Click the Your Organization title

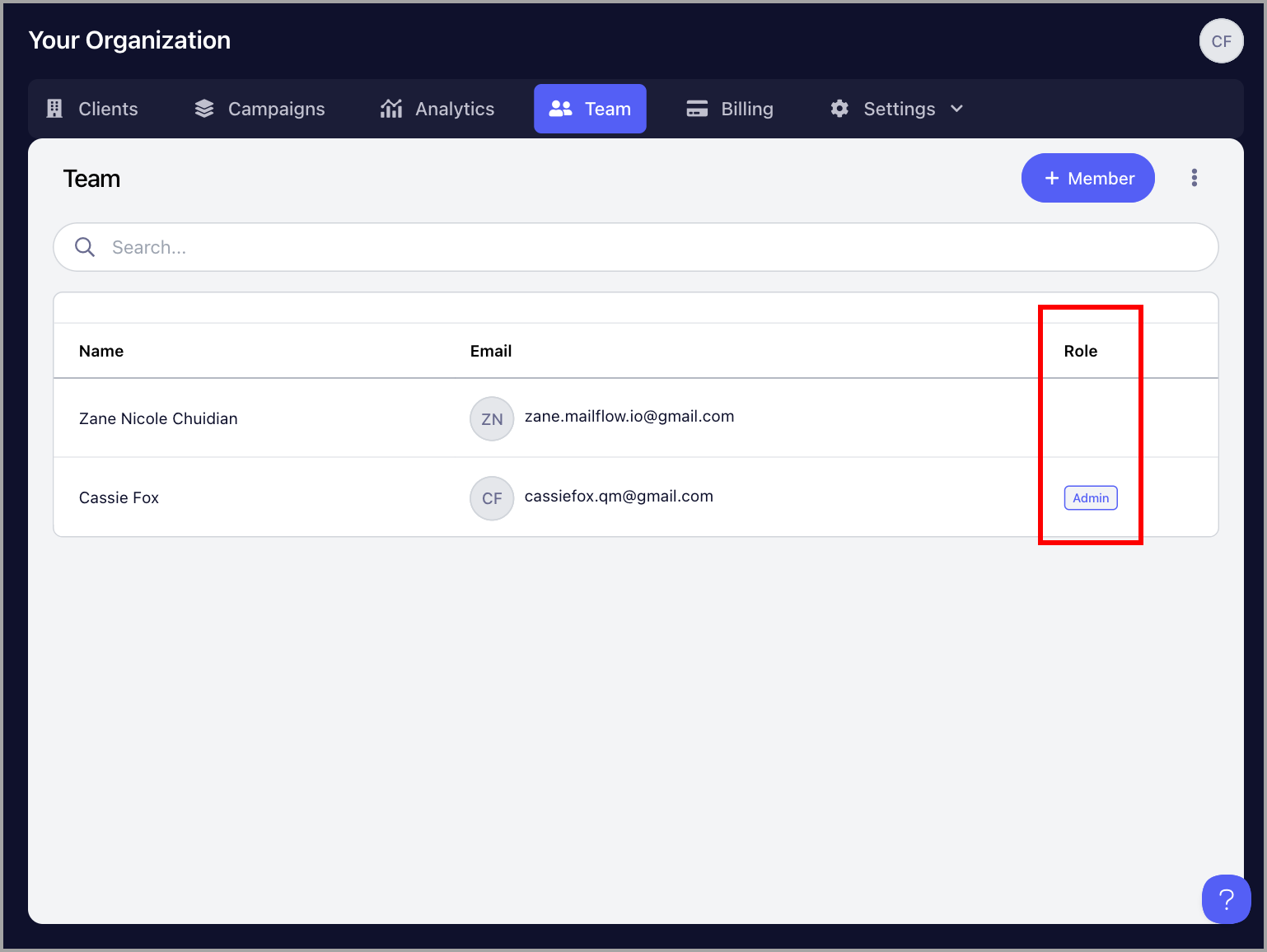[x=129, y=40]
